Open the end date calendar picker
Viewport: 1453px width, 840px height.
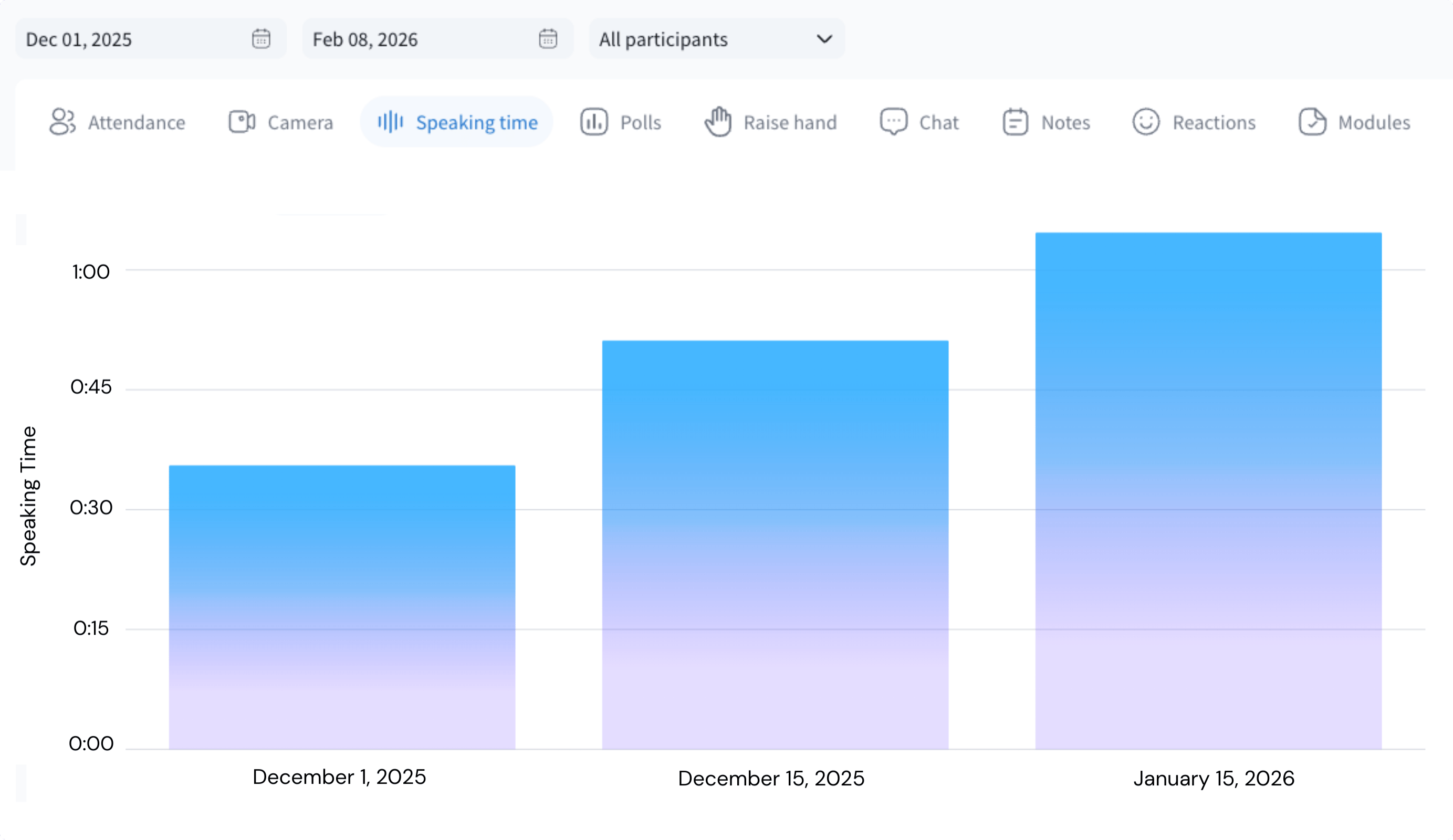548,39
